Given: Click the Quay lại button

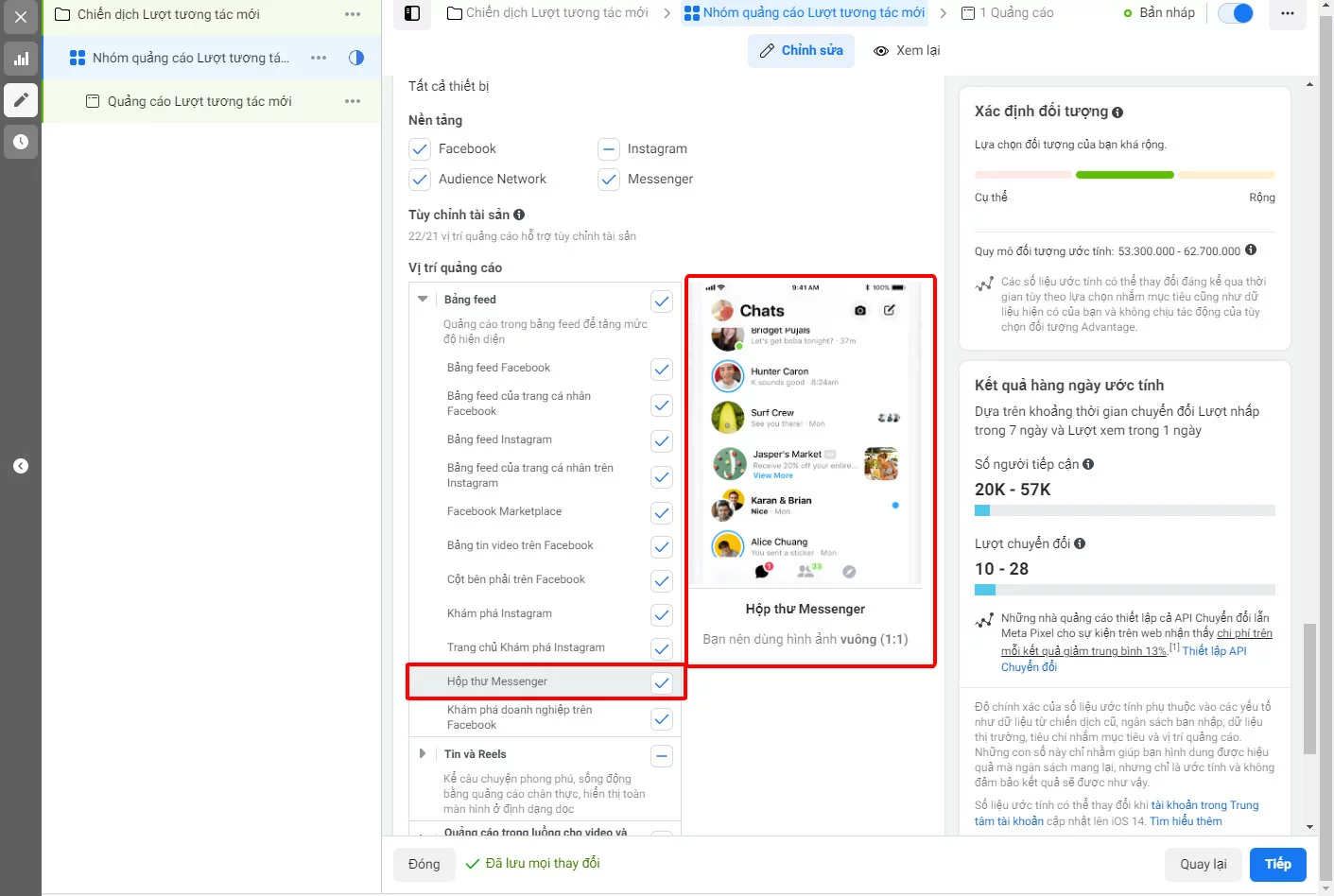Looking at the screenshot, I should (1204, 864).
